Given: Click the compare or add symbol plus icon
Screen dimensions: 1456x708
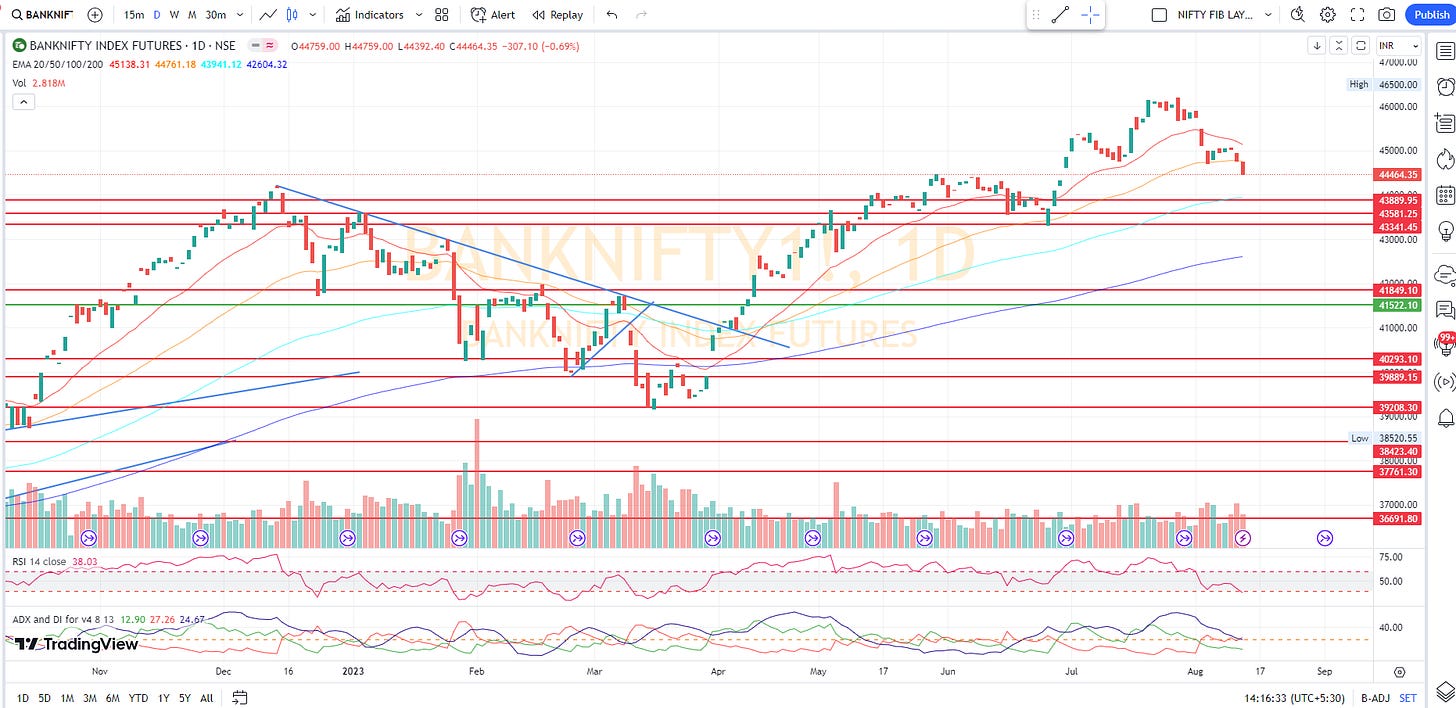Looking at the screenshot, I should [95, 15].
